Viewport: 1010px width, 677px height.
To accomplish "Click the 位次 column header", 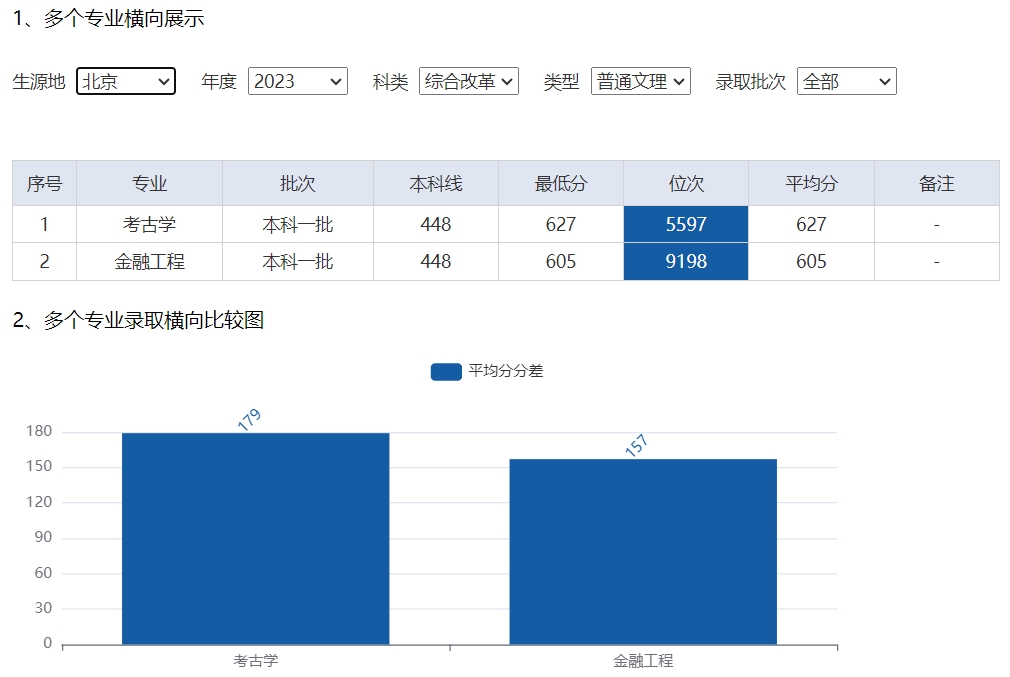I will 686,184.
